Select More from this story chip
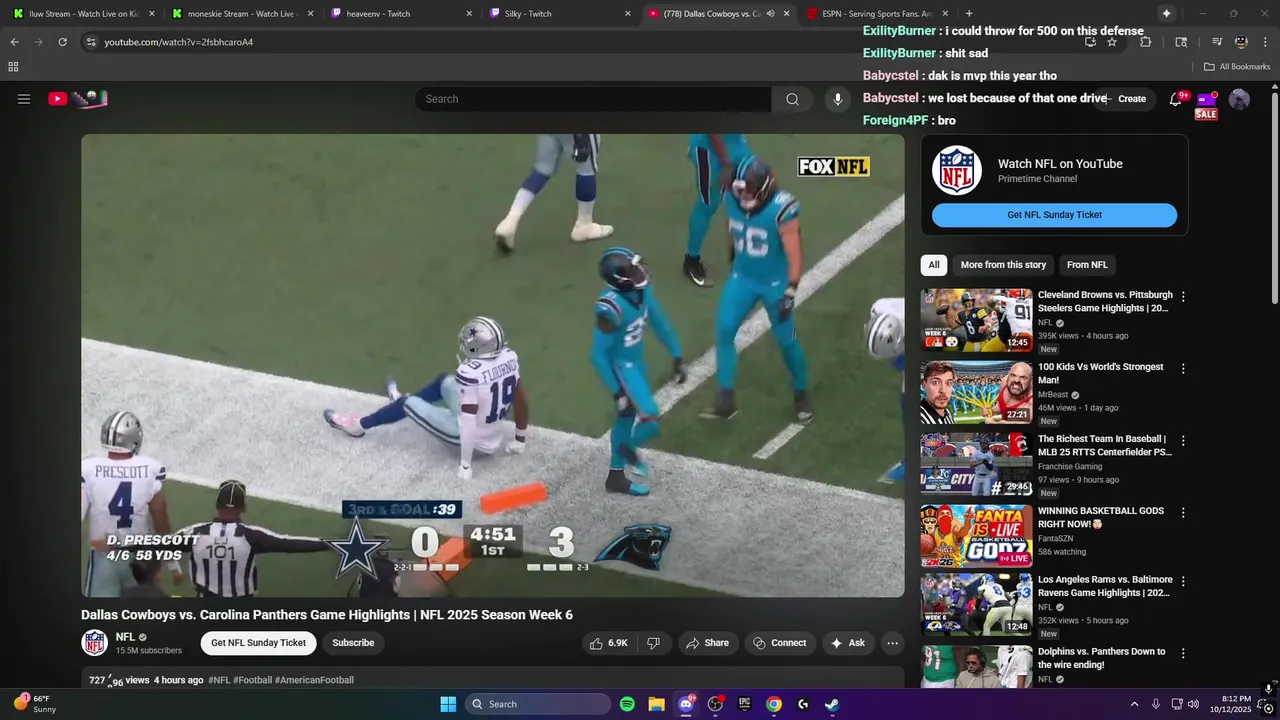 click(x=1003, y=265)
